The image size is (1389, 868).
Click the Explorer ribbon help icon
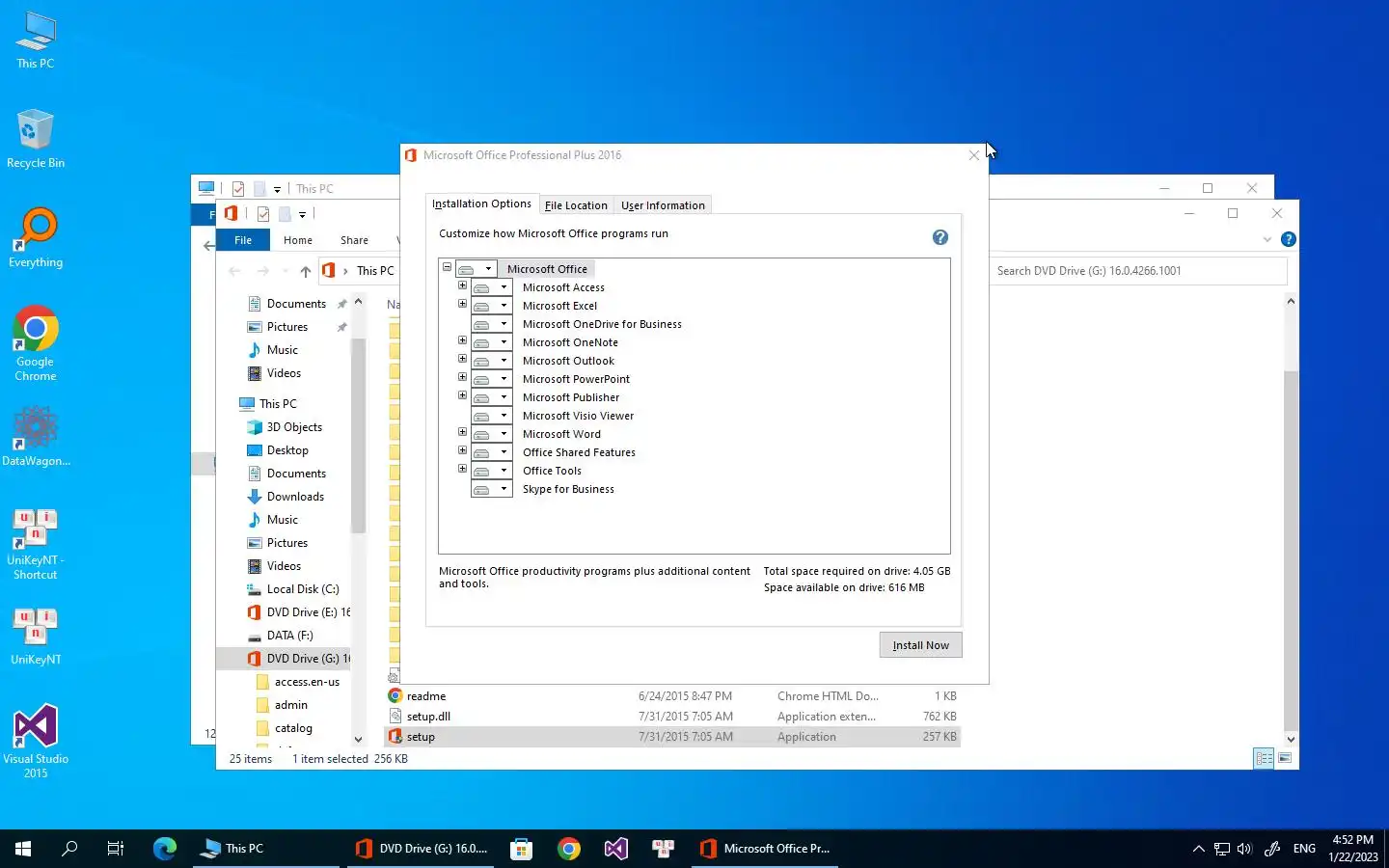pyautogui.click(x=1288, y=239)
